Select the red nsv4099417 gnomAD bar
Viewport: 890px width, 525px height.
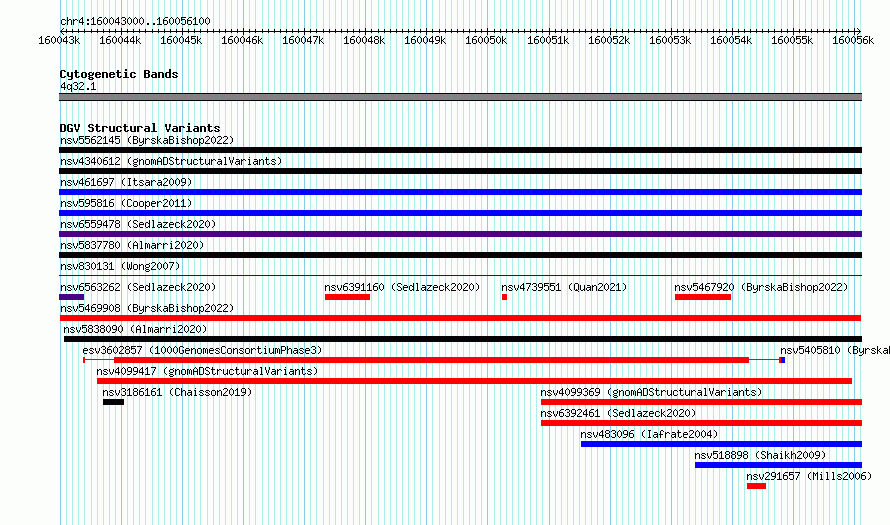point(475,381)
